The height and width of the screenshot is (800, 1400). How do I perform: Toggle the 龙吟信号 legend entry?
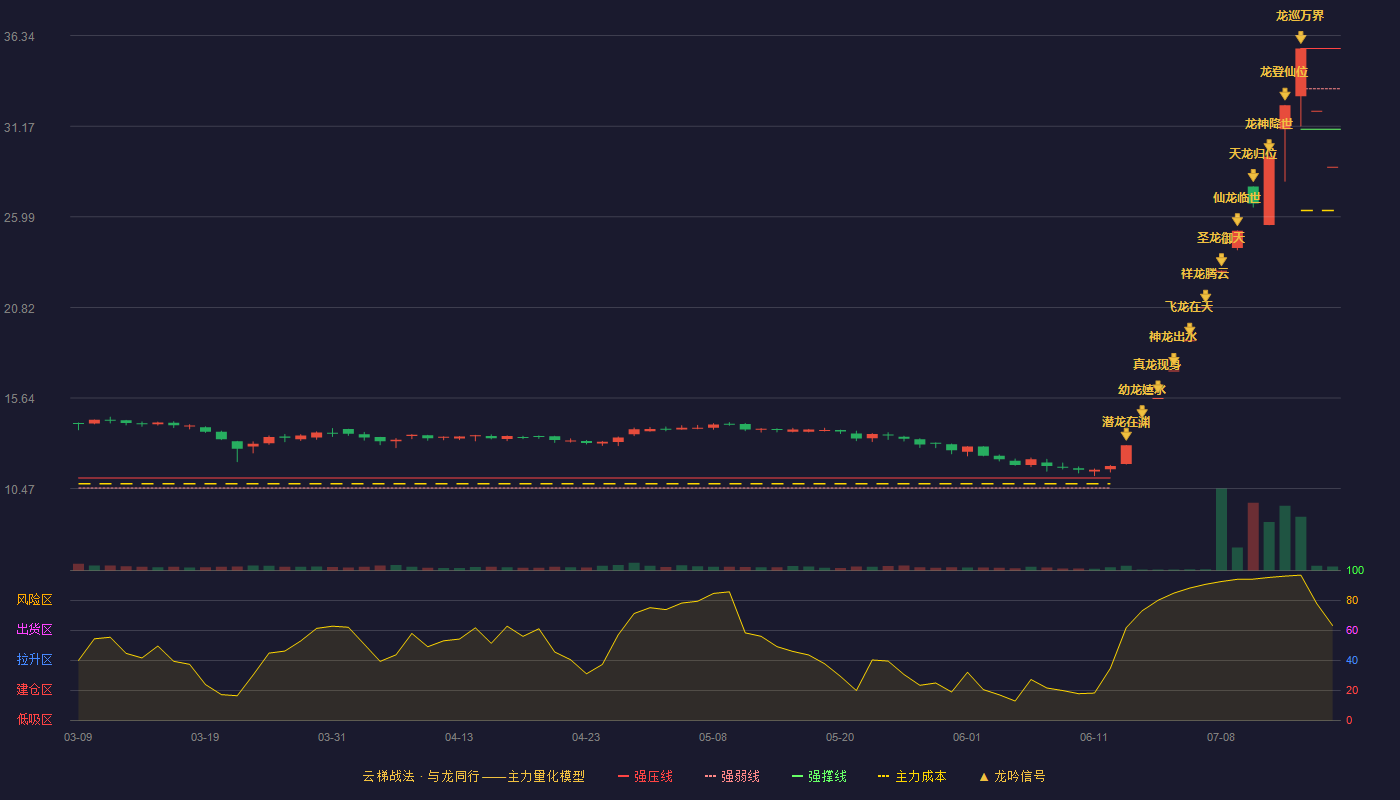pos(1011,776)
